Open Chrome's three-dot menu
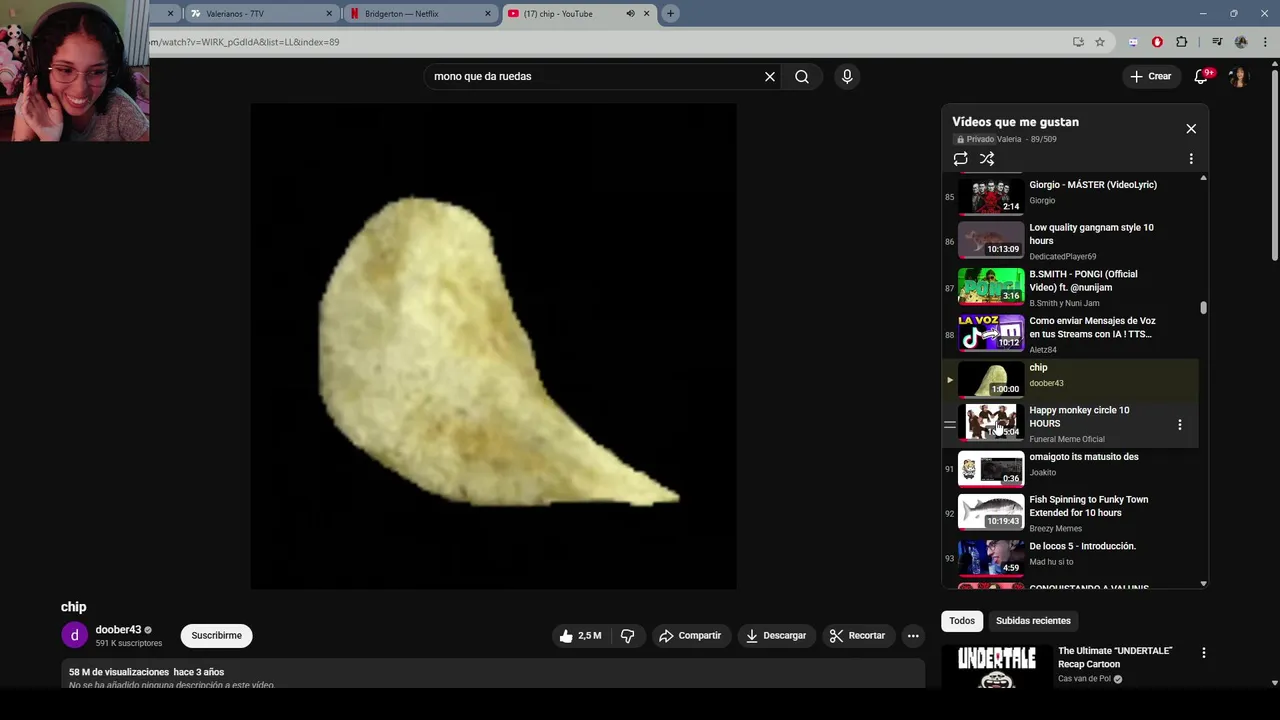The image size is (1280, 720). click(1265, 42)
